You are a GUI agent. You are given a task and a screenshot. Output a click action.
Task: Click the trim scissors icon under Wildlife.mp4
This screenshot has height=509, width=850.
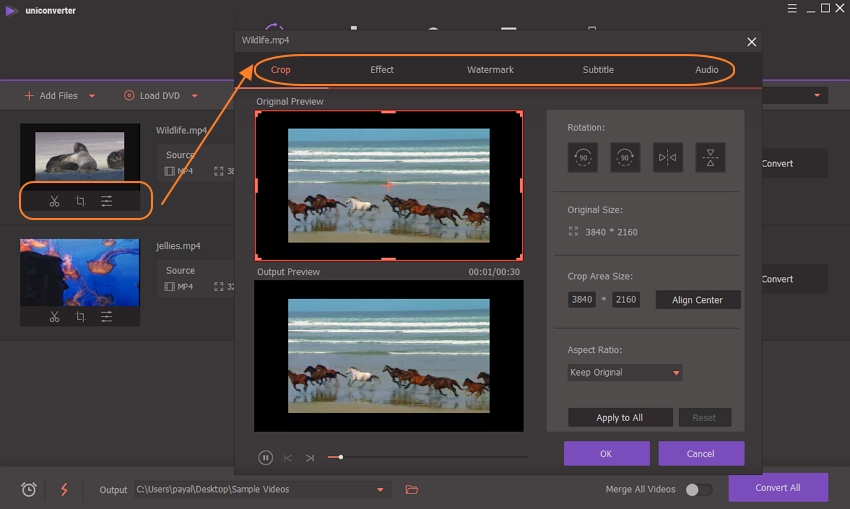pyautogui.click(x=54, y=201)
